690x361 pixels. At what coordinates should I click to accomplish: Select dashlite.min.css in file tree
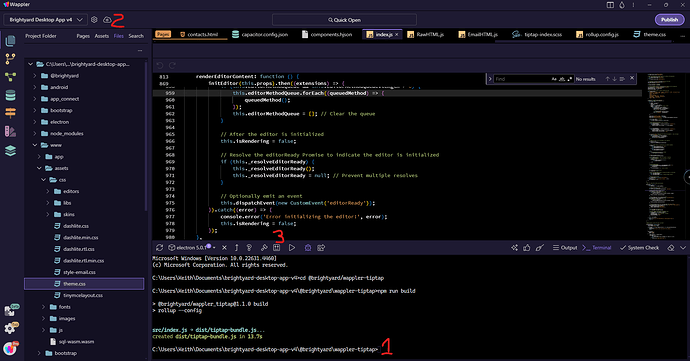(x=81, y=237)
